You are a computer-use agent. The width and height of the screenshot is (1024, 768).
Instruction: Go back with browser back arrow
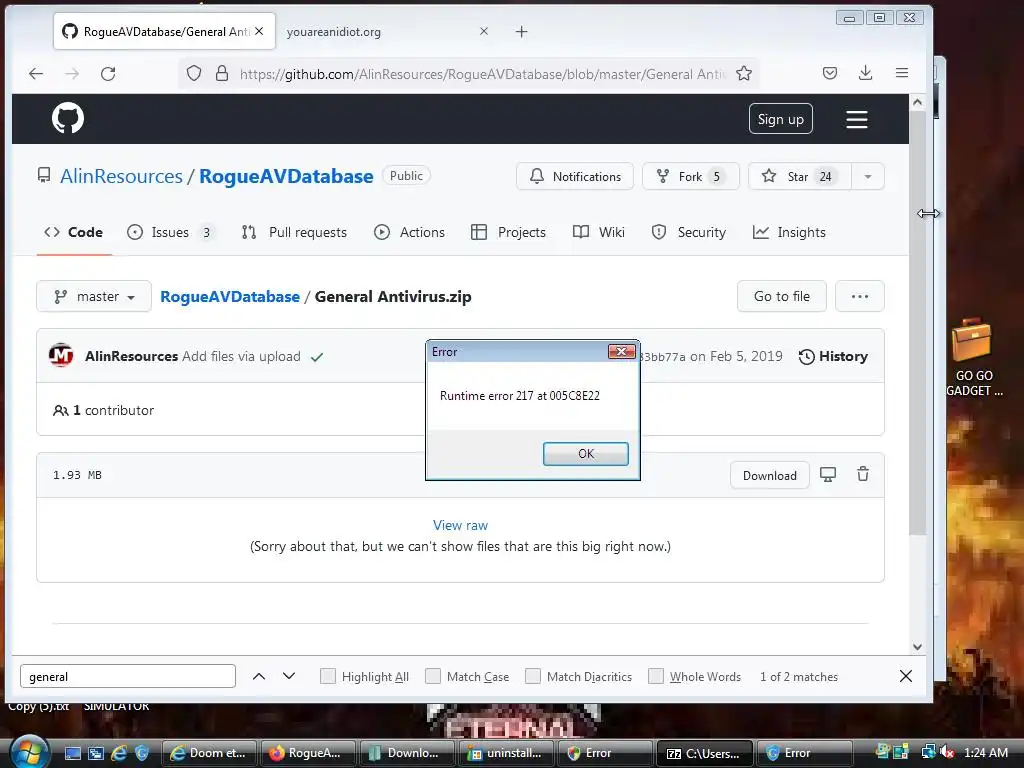[36, 74]
